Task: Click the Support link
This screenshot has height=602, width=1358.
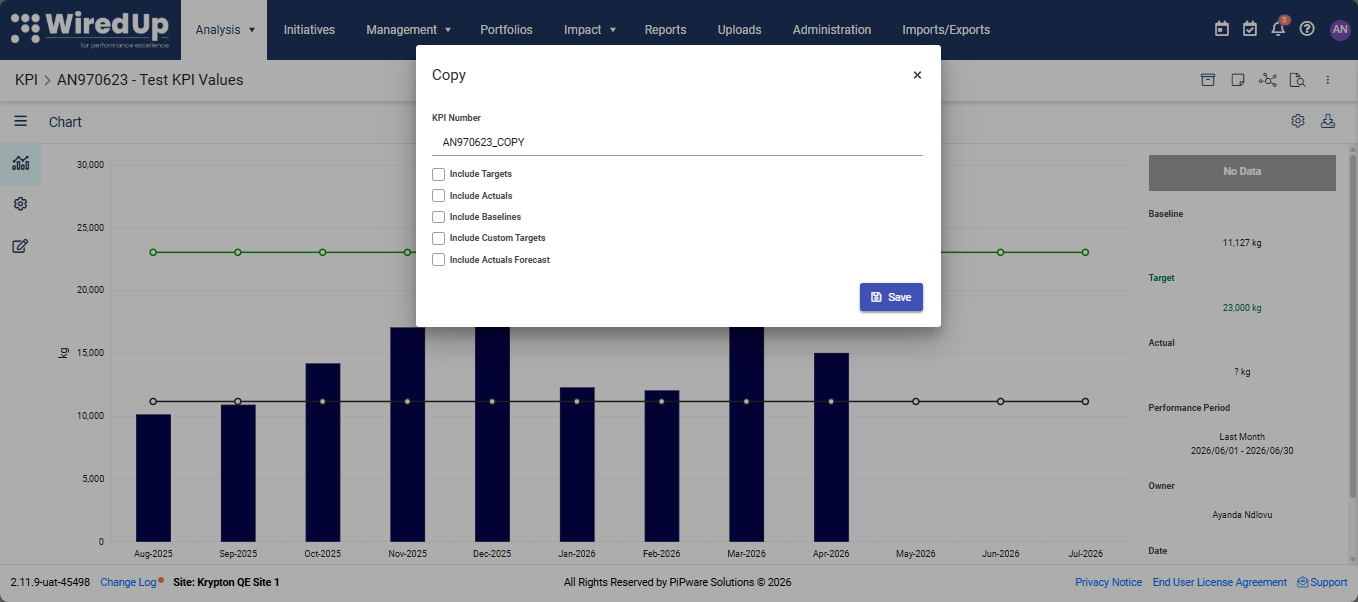Action: coord(1322,582)
